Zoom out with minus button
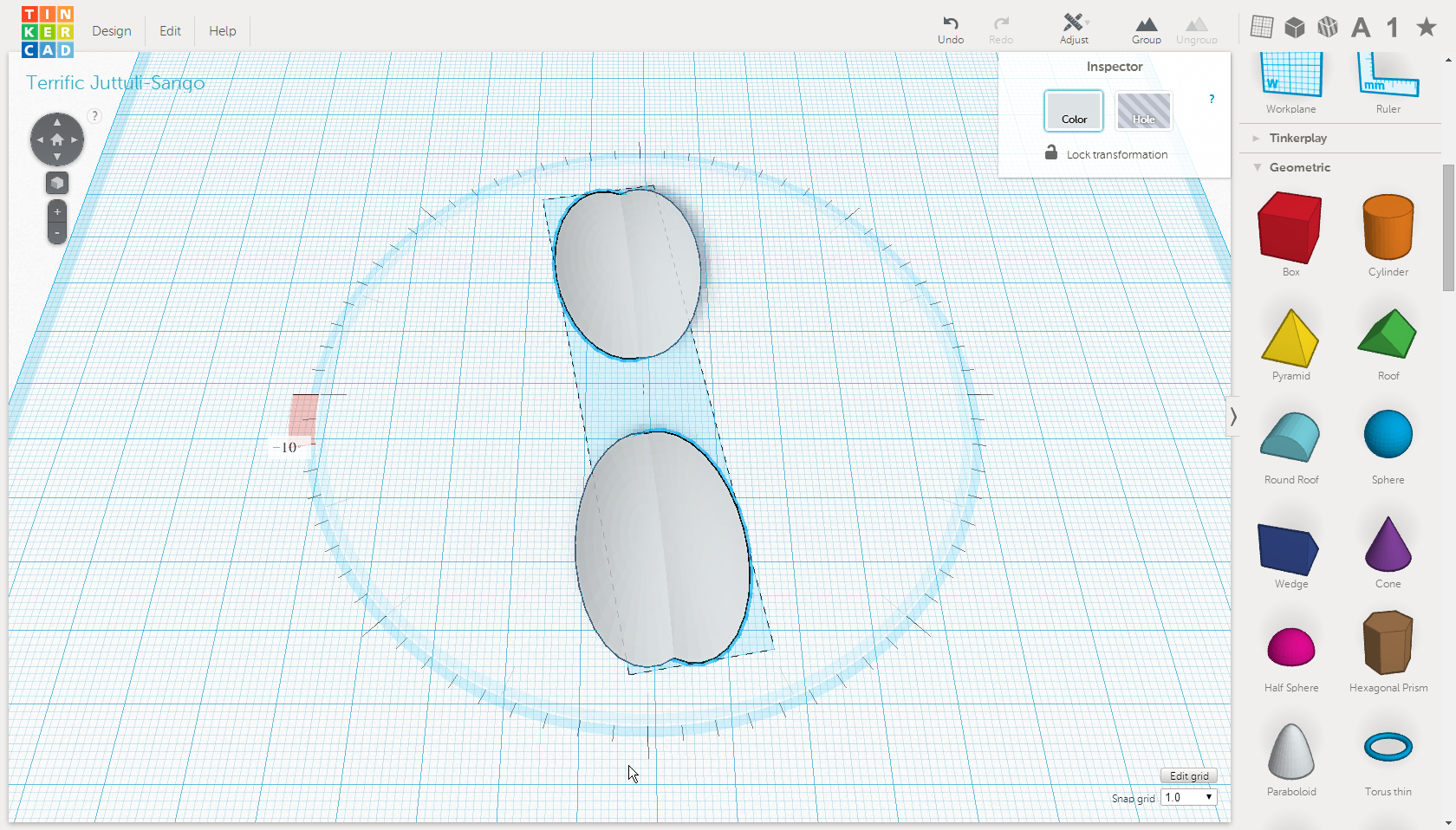Screen dimensions: 1456x830 tap(57, 232)
